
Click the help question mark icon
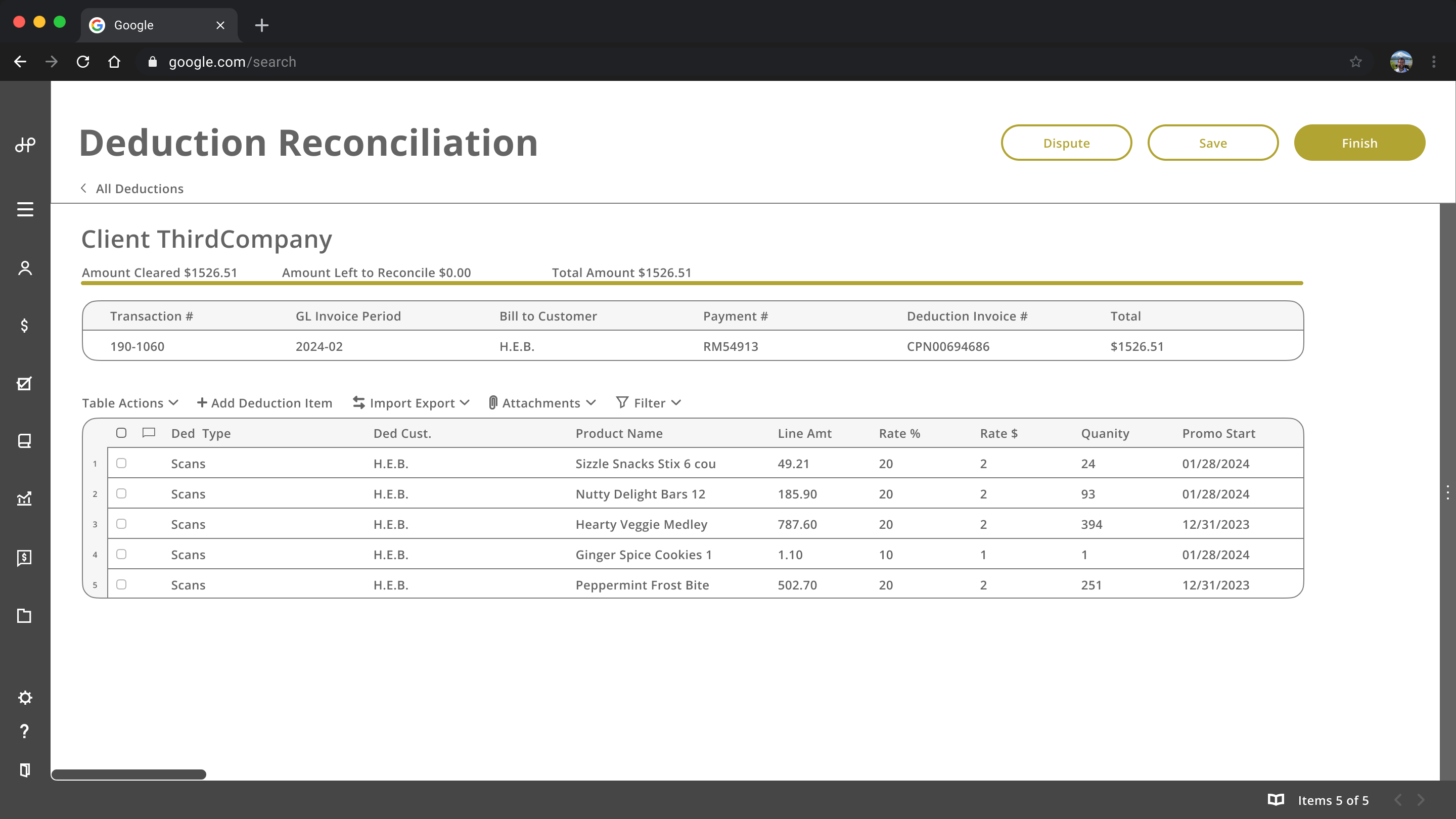(24, 732)
